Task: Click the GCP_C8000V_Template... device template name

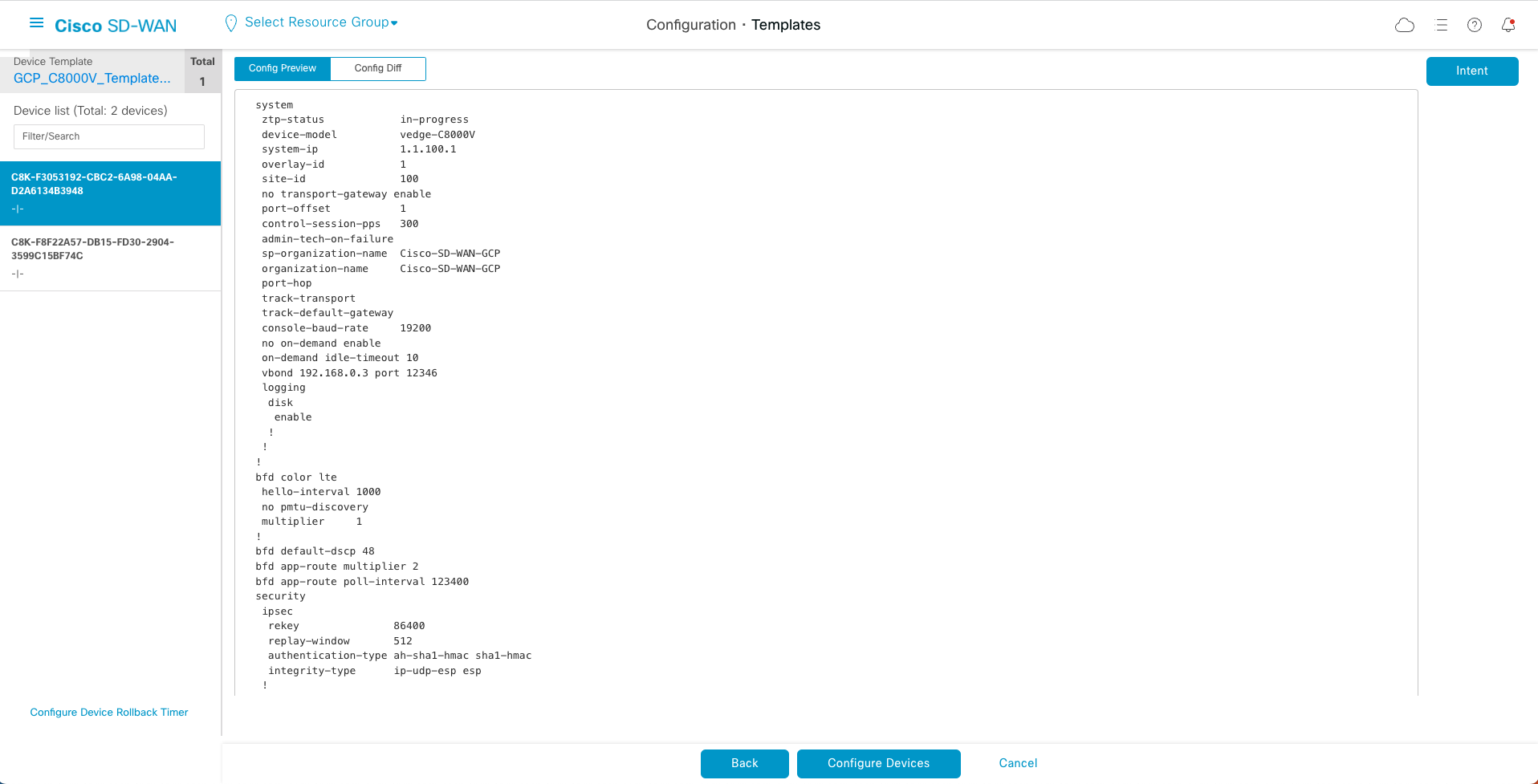Action: coord(92,78)
